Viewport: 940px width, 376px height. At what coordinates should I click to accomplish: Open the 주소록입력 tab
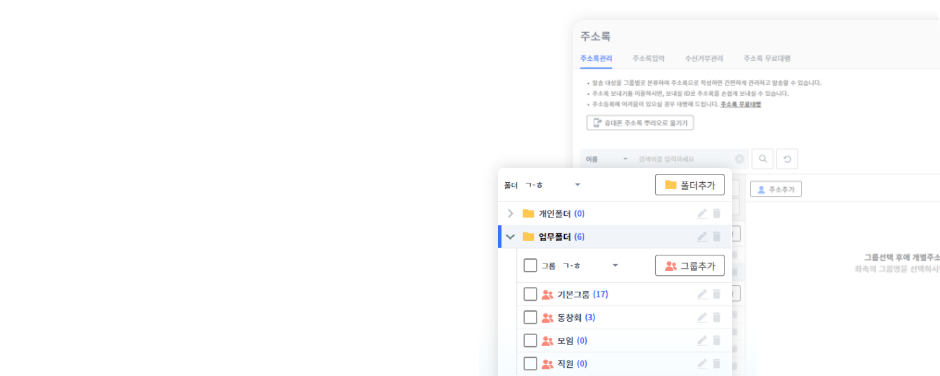point(648,59)
